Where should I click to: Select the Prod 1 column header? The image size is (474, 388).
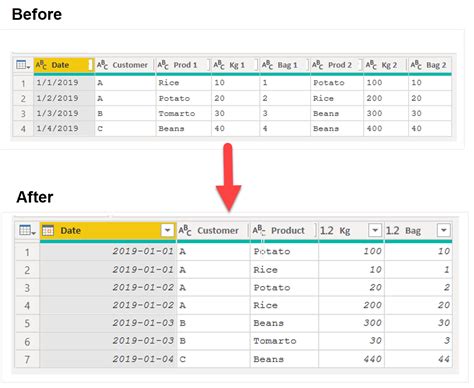pos(184,65)
